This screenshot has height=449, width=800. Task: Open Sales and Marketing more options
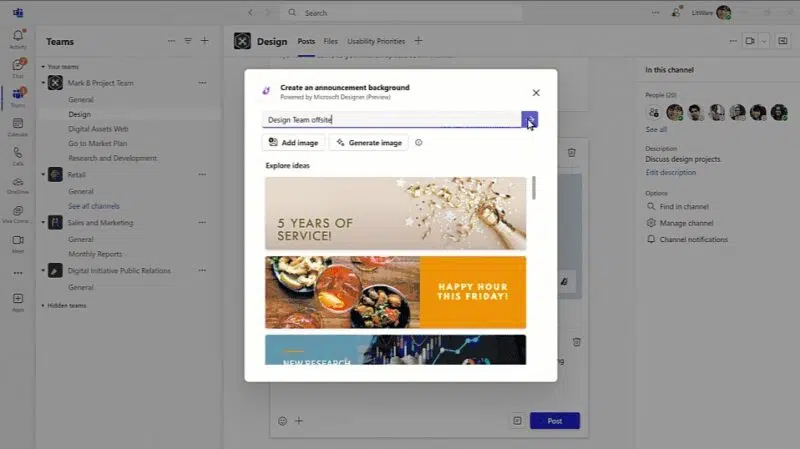203,222
